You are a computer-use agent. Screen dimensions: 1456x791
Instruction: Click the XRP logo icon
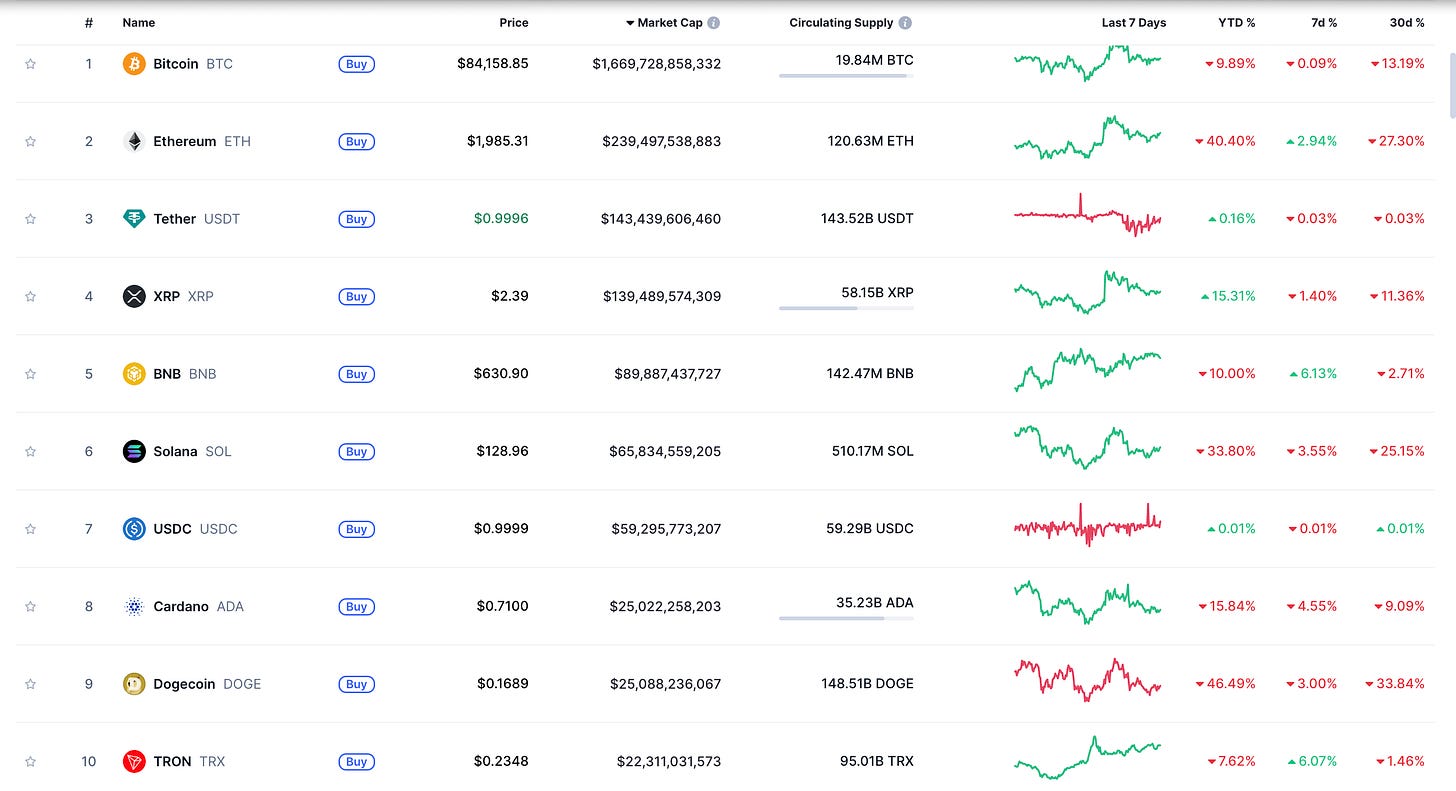pos(134,296)
